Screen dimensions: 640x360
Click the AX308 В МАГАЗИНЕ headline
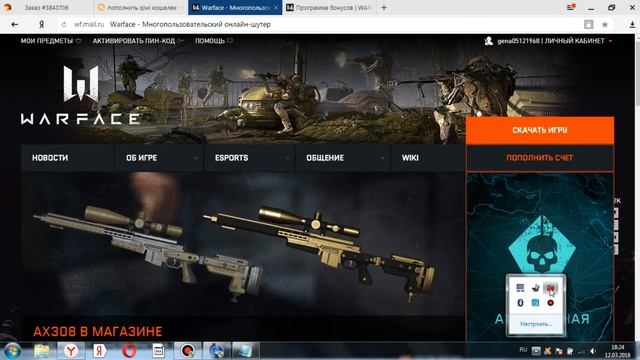click(98, 331)
